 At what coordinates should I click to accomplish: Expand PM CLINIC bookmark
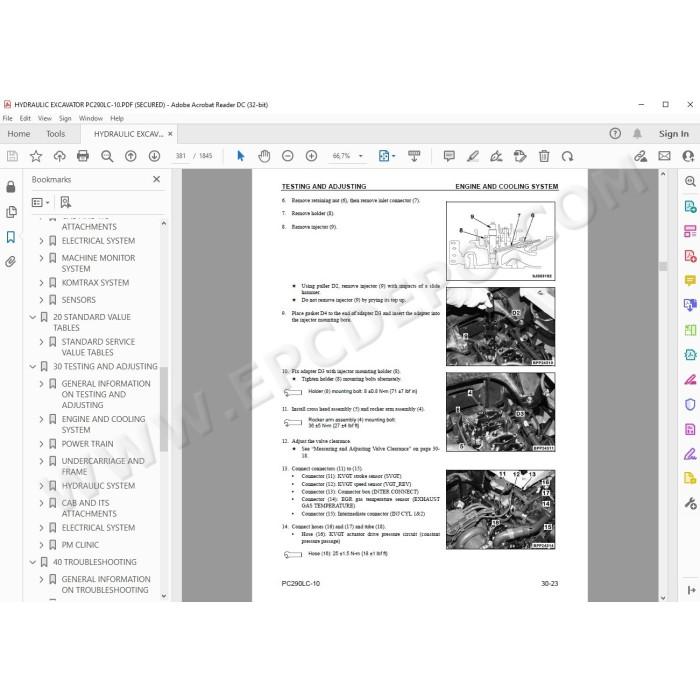point(41,545)
